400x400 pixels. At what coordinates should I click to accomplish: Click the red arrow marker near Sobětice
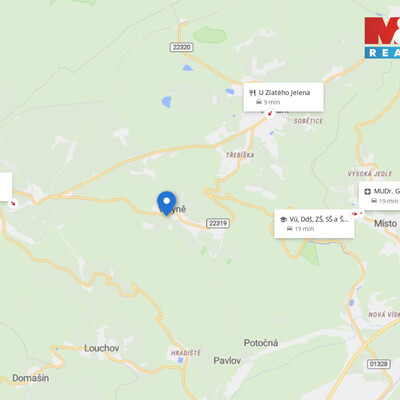point(270,114)
